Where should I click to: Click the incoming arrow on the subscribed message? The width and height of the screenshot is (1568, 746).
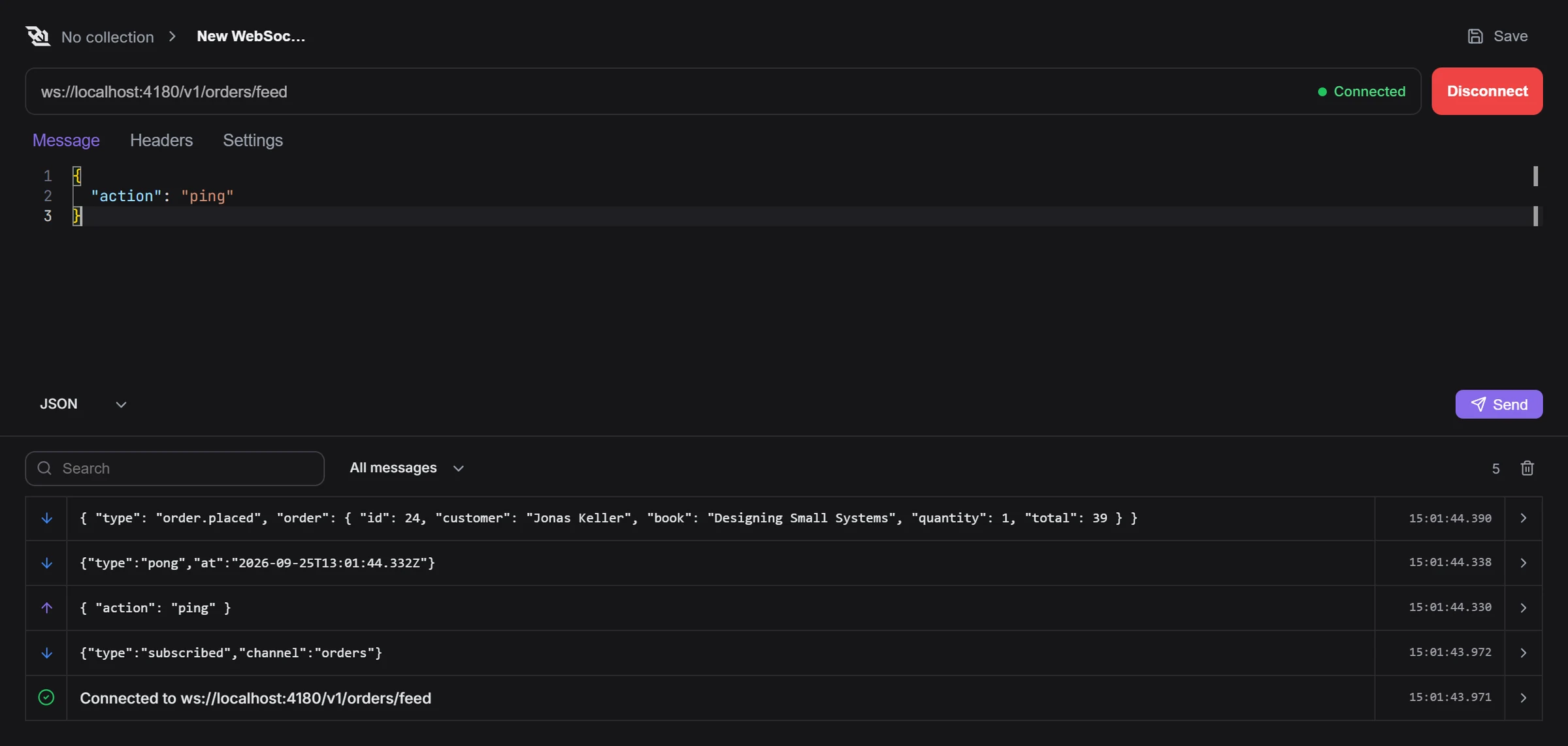click(x=46, y=653)
